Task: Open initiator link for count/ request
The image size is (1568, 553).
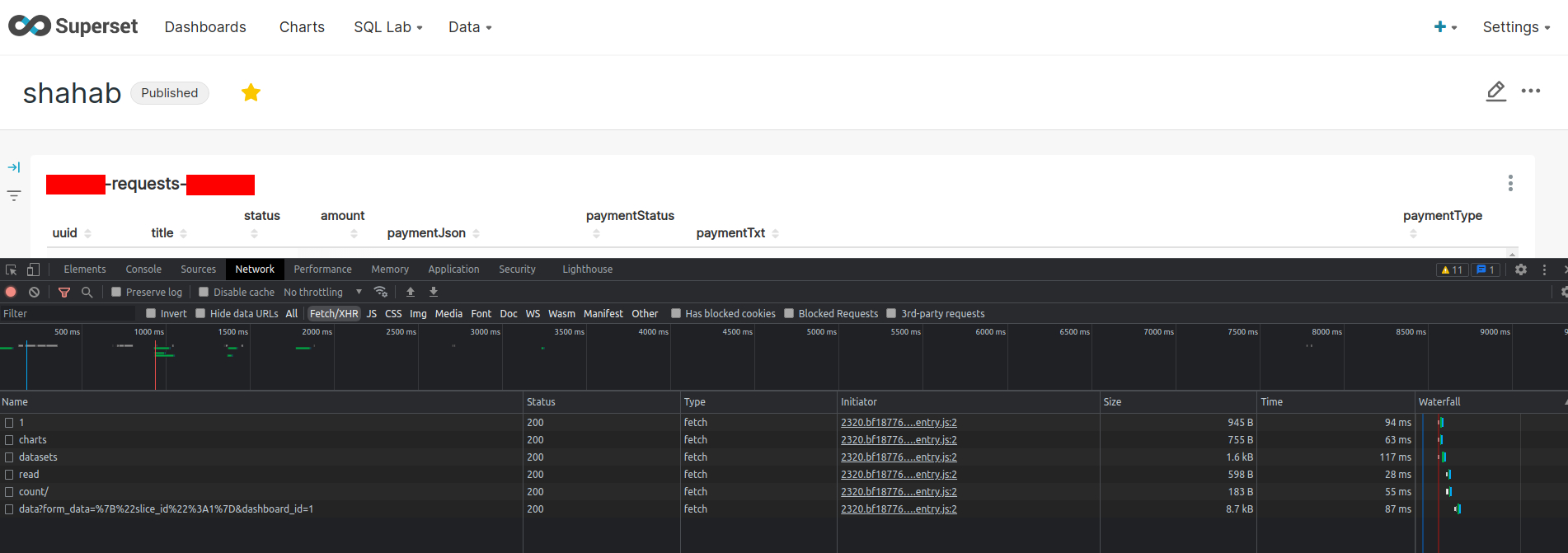Action: click(899, 492)
